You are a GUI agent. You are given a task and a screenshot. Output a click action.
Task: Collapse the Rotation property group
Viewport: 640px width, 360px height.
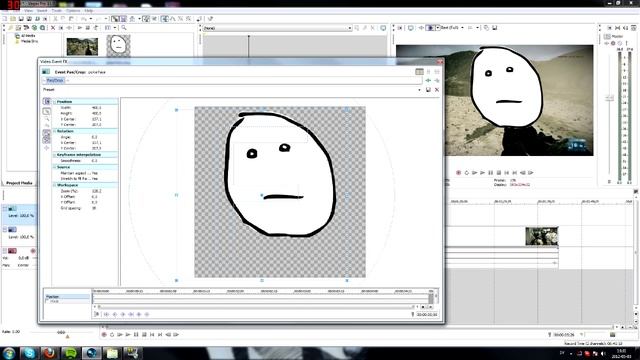[54, 131]
